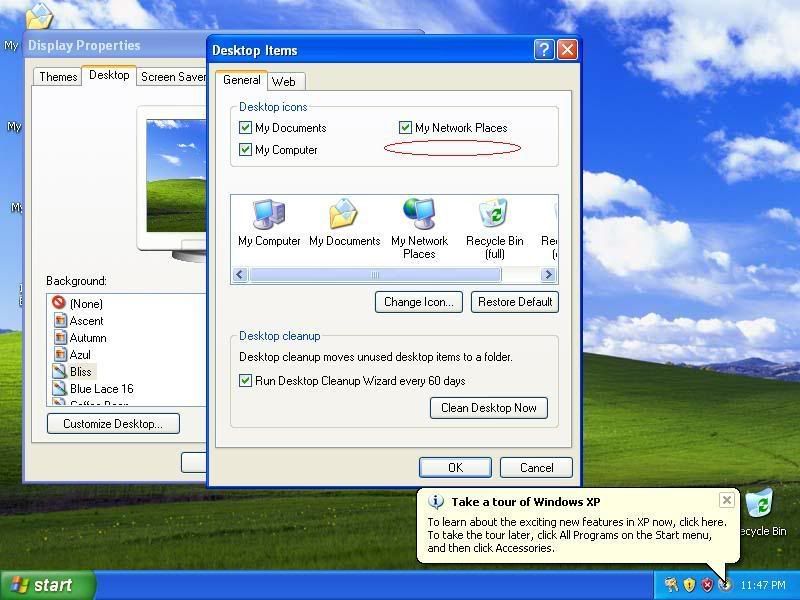Click the red shield alert tray icon

[707, 584]
